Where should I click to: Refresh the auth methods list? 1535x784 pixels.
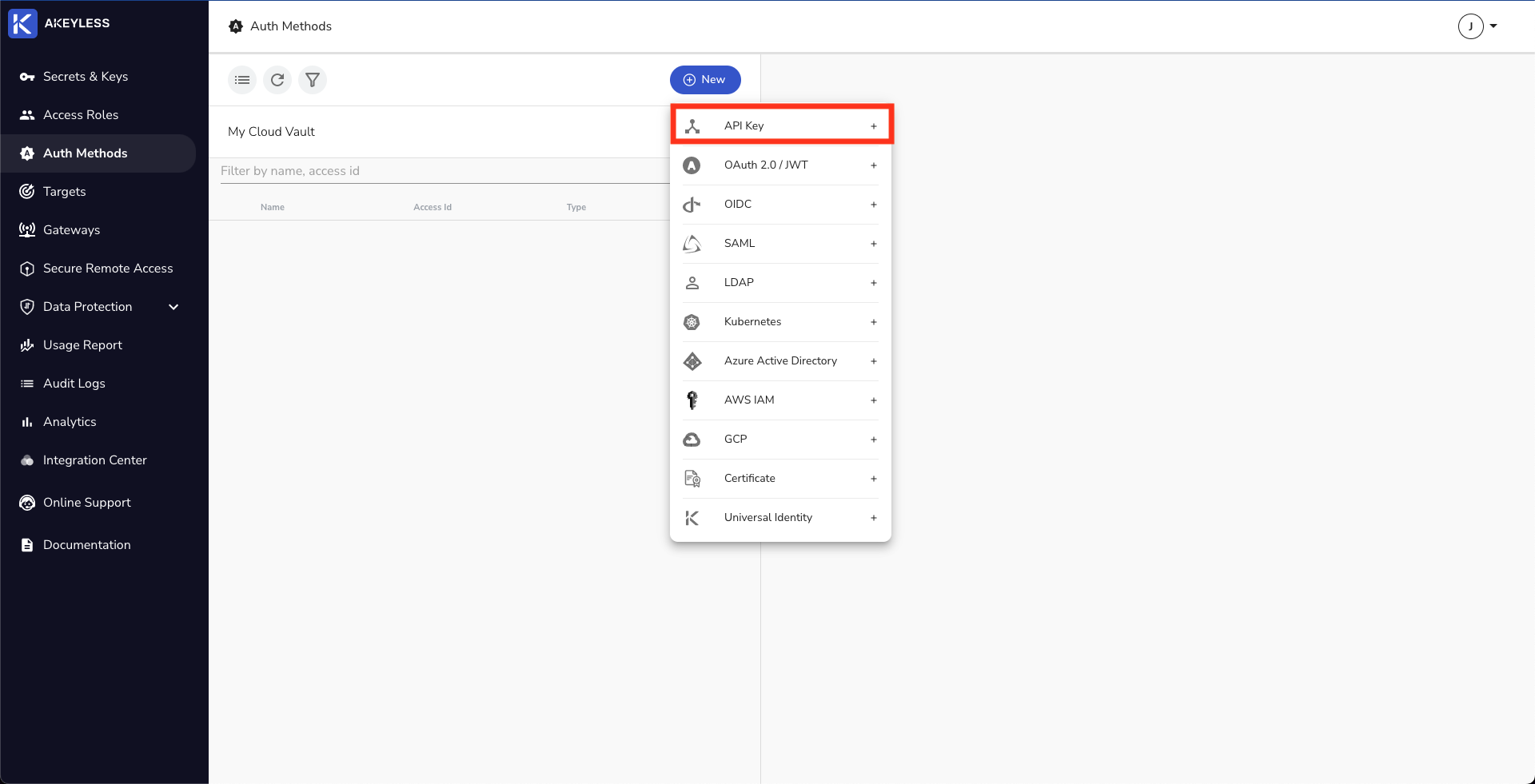[277, 80]
